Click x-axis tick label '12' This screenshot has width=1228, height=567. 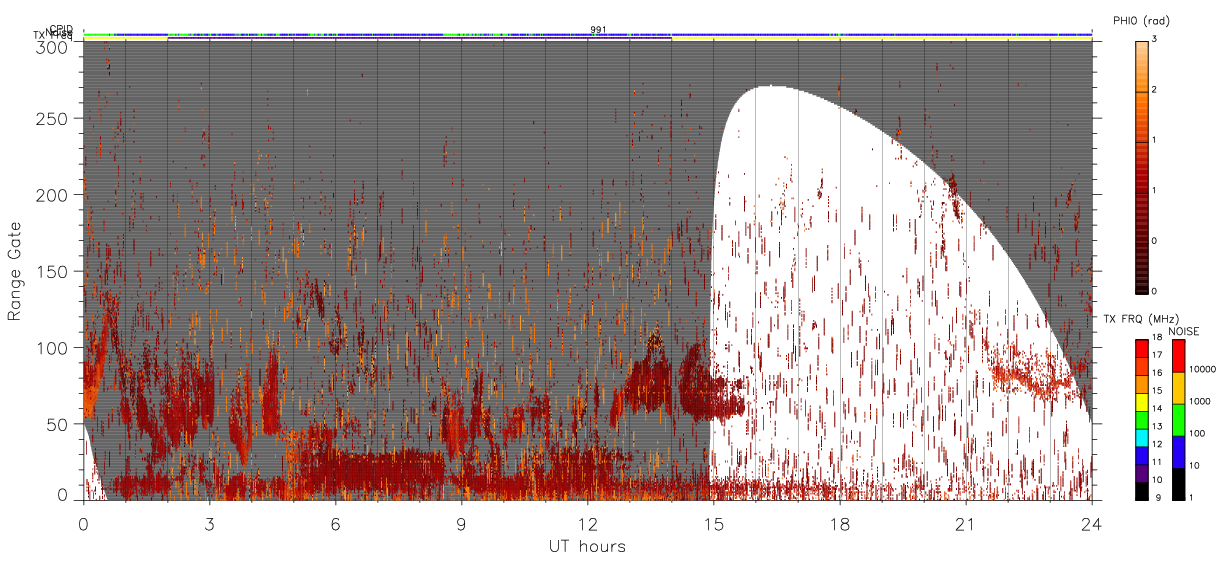tap(587, 523)
